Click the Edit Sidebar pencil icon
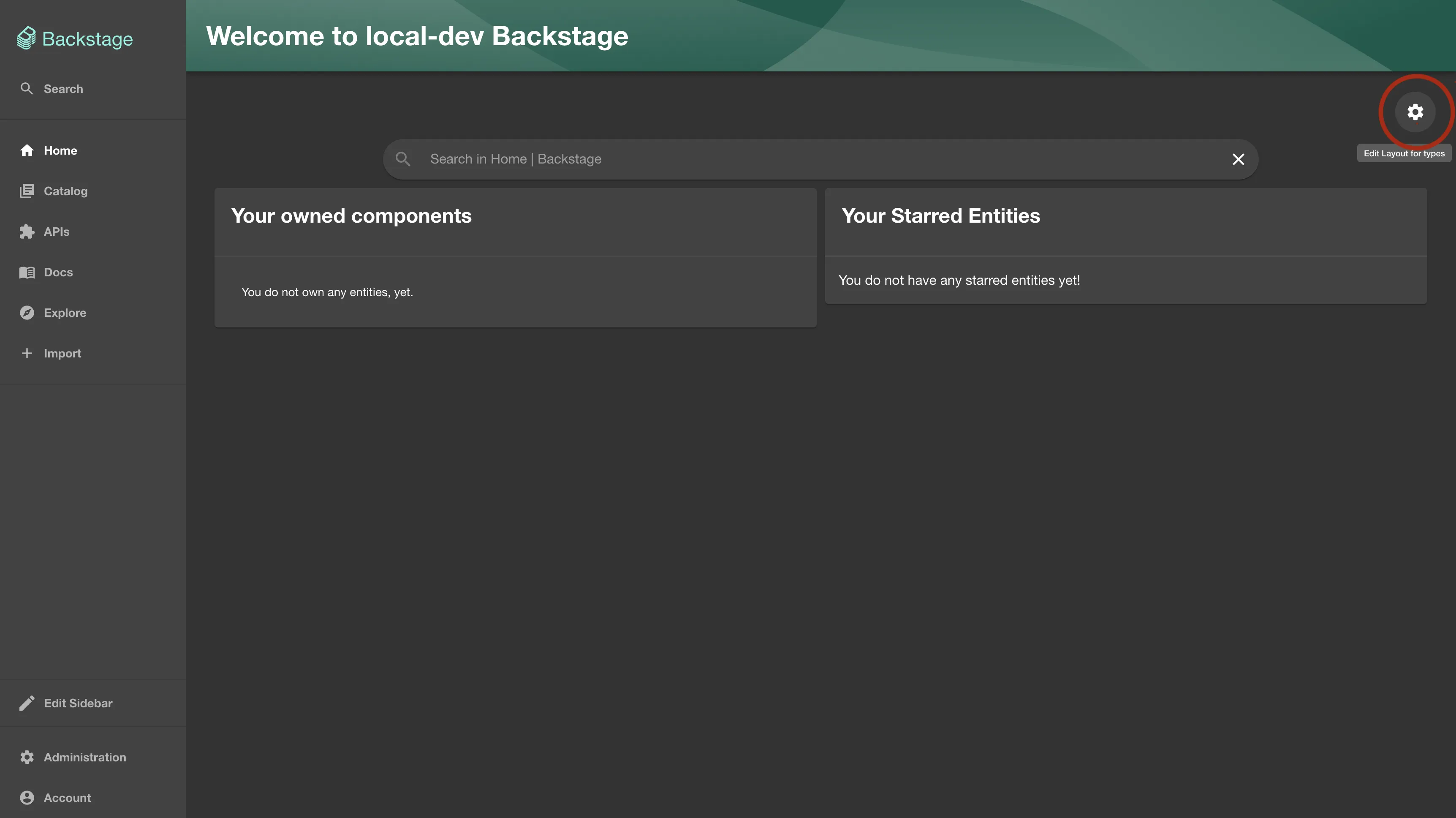The height and width of the screenshot is (818, 1456). pos(27,703)
